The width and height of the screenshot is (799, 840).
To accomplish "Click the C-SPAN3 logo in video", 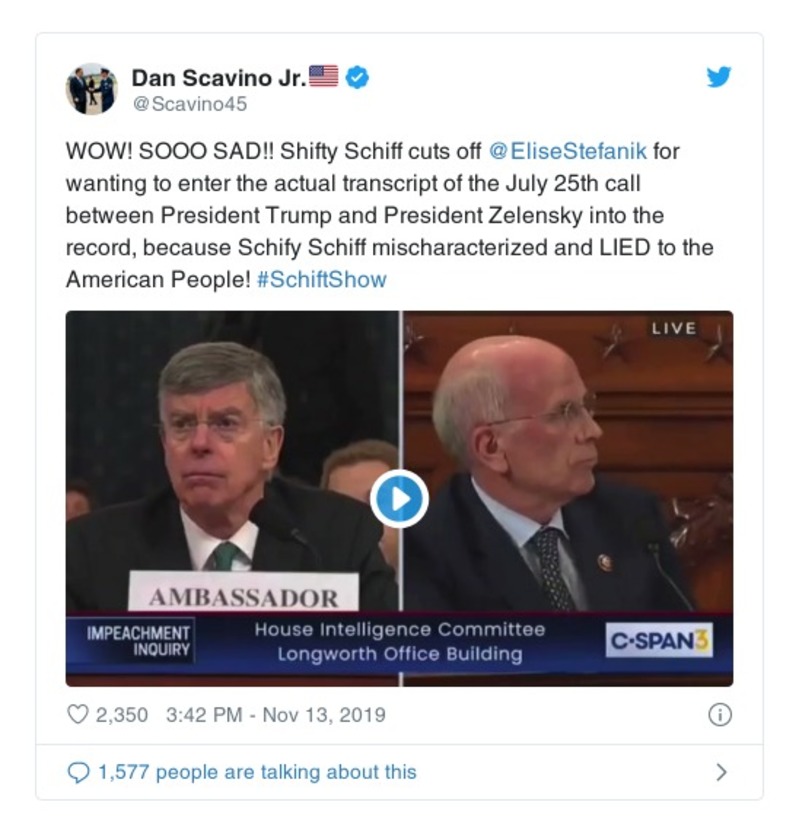I will click(x=659, y=640).
